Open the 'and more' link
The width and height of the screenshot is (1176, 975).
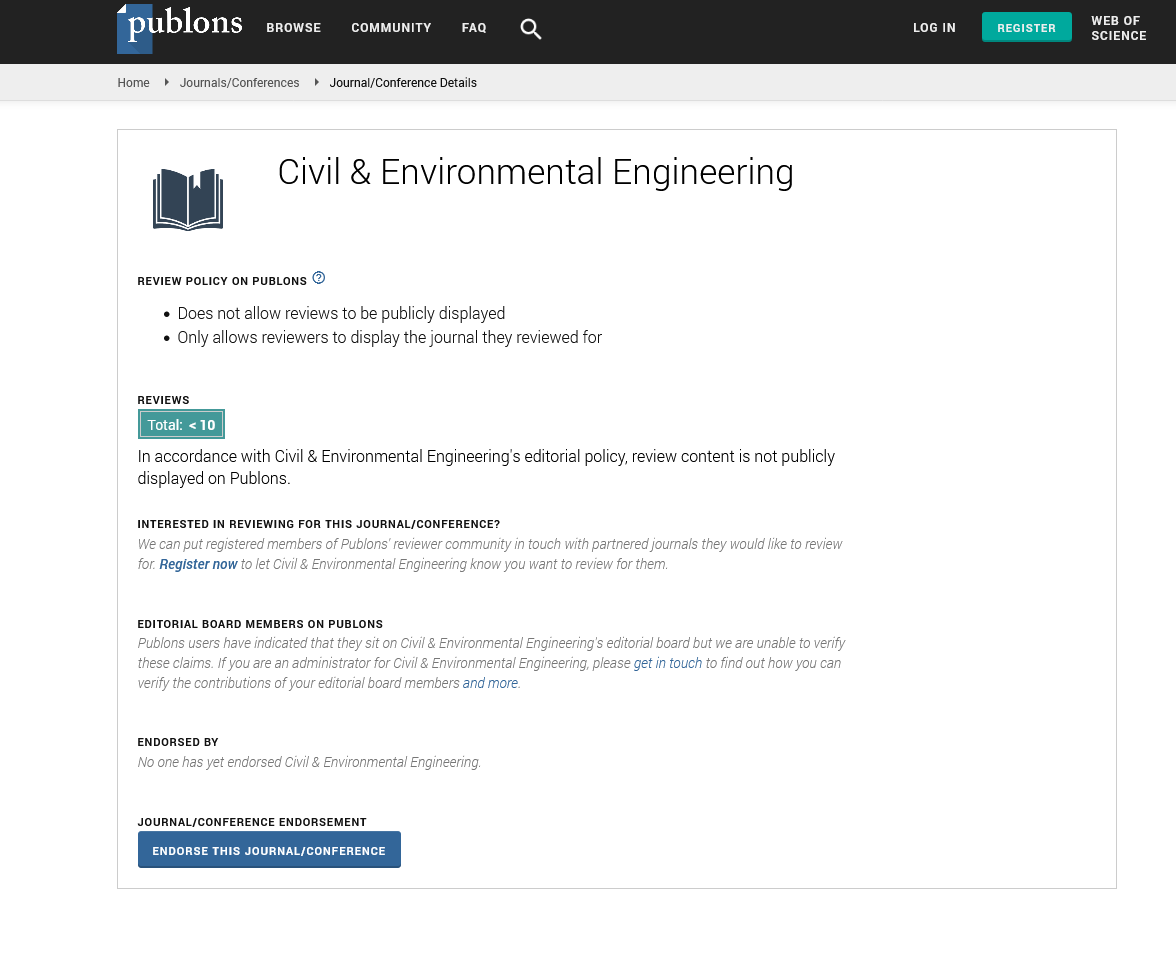point(490,683)
